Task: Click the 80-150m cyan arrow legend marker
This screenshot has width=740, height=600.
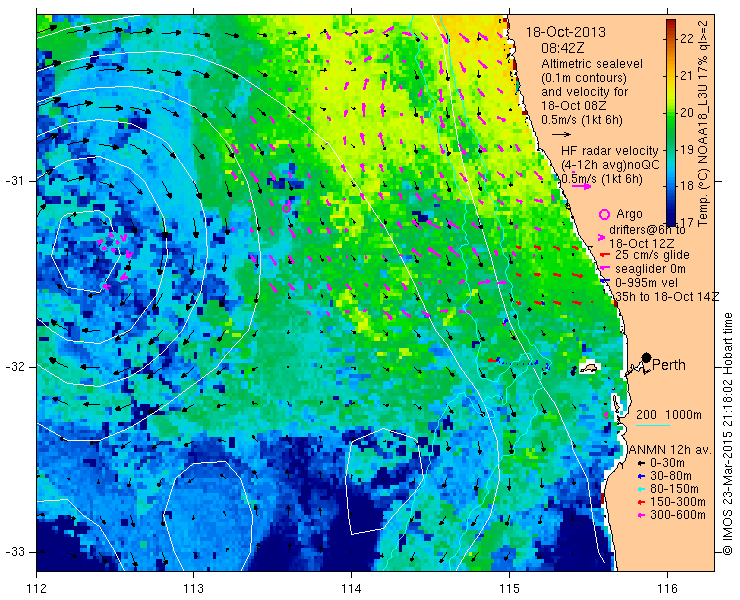Action: (641, 489)
